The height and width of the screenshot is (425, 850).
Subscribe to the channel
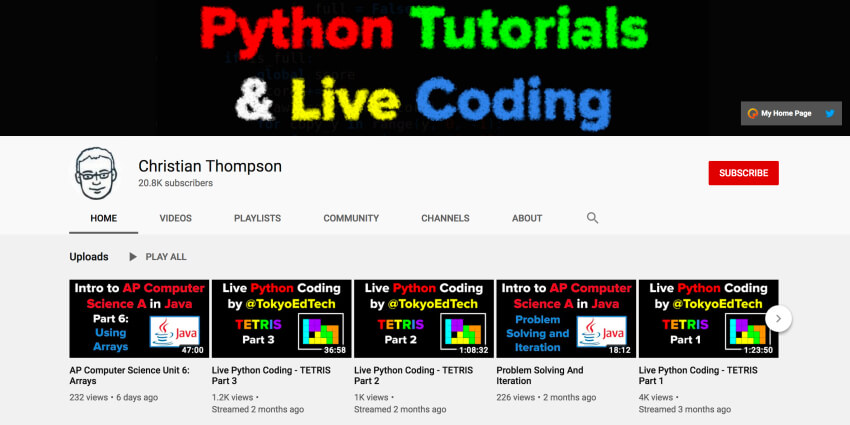743,173
